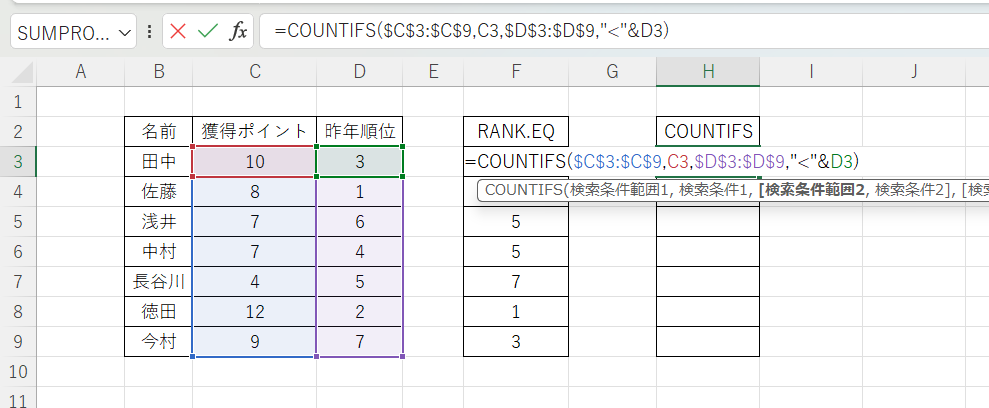This screenshot has height=408, width=989.
Task: Click the Cancel (X) formula button
Action: (x=178, y=31)
